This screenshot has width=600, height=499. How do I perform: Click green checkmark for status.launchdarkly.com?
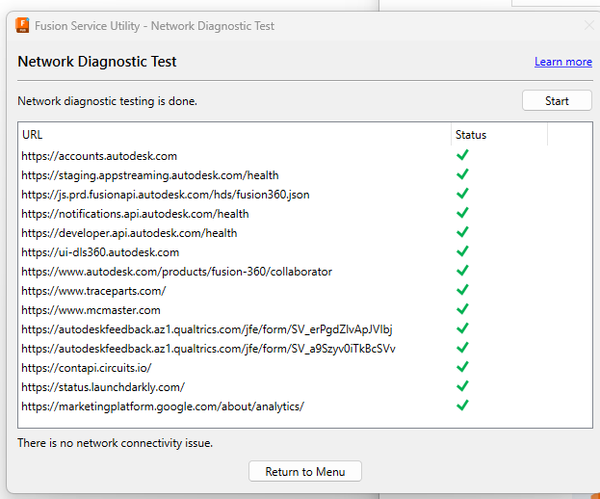pos(462,386)
